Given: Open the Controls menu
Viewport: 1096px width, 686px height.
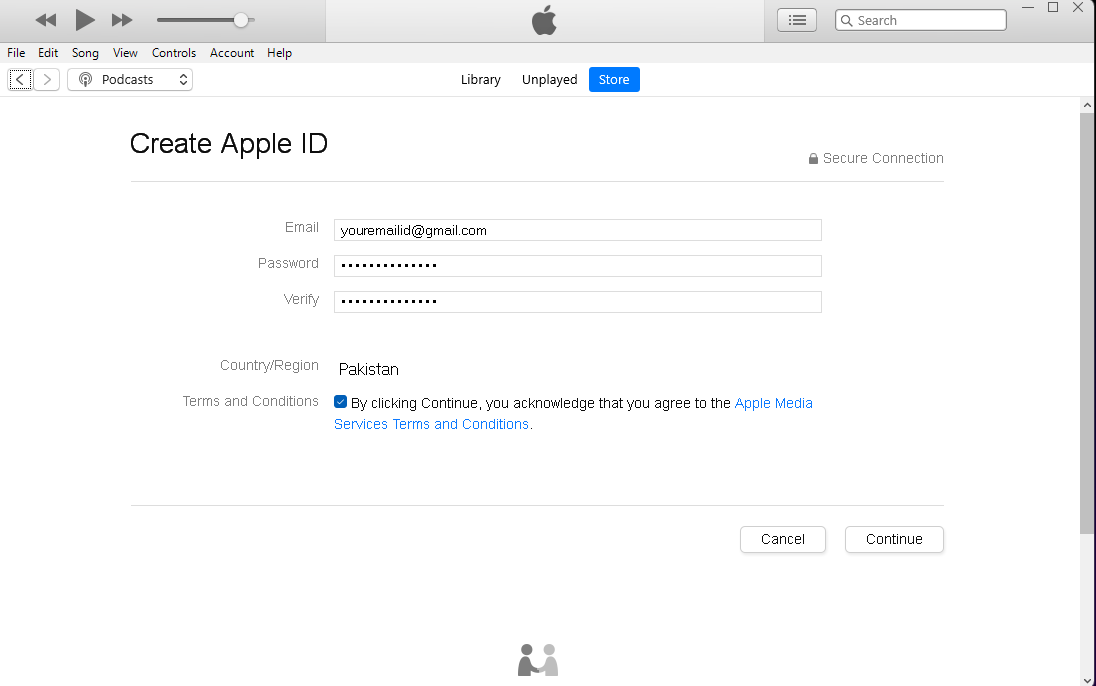Looking at the screenshot, I should [x=174, y=53].
